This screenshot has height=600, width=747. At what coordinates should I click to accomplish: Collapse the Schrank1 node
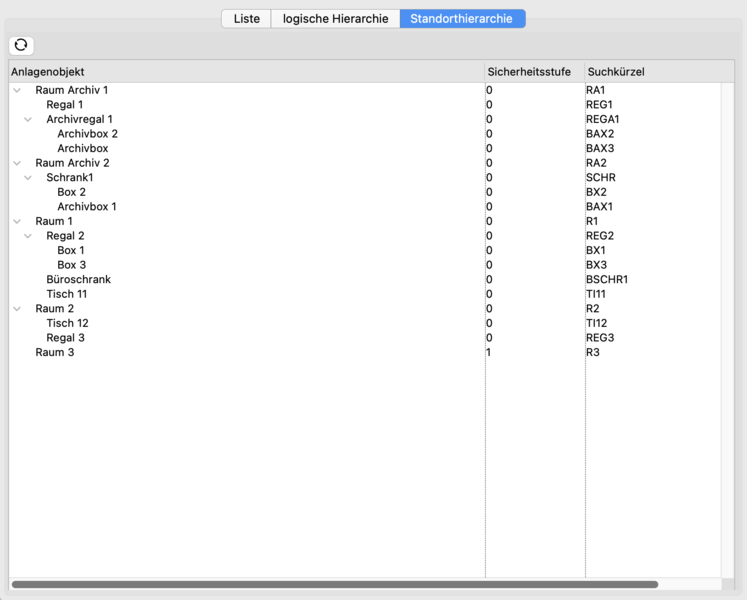[x=28, y=178]
